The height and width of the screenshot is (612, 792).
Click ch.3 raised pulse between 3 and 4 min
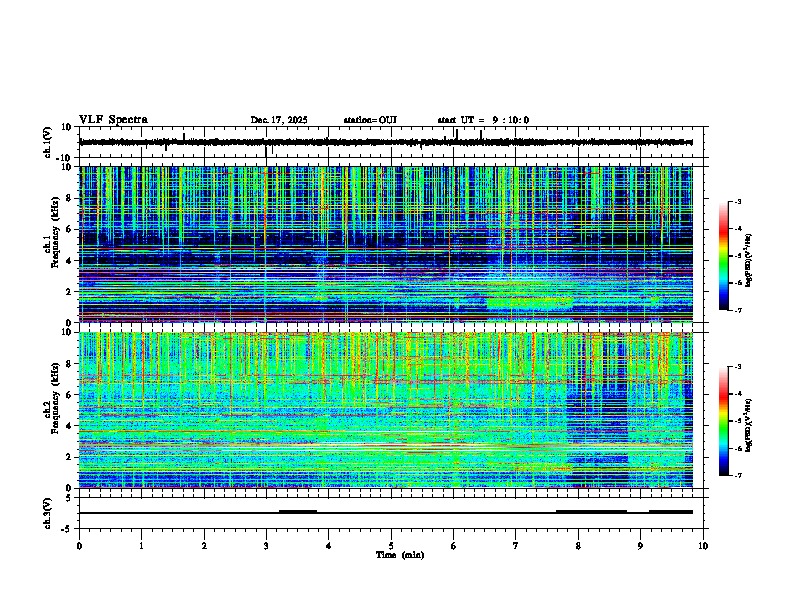(298, 512)
